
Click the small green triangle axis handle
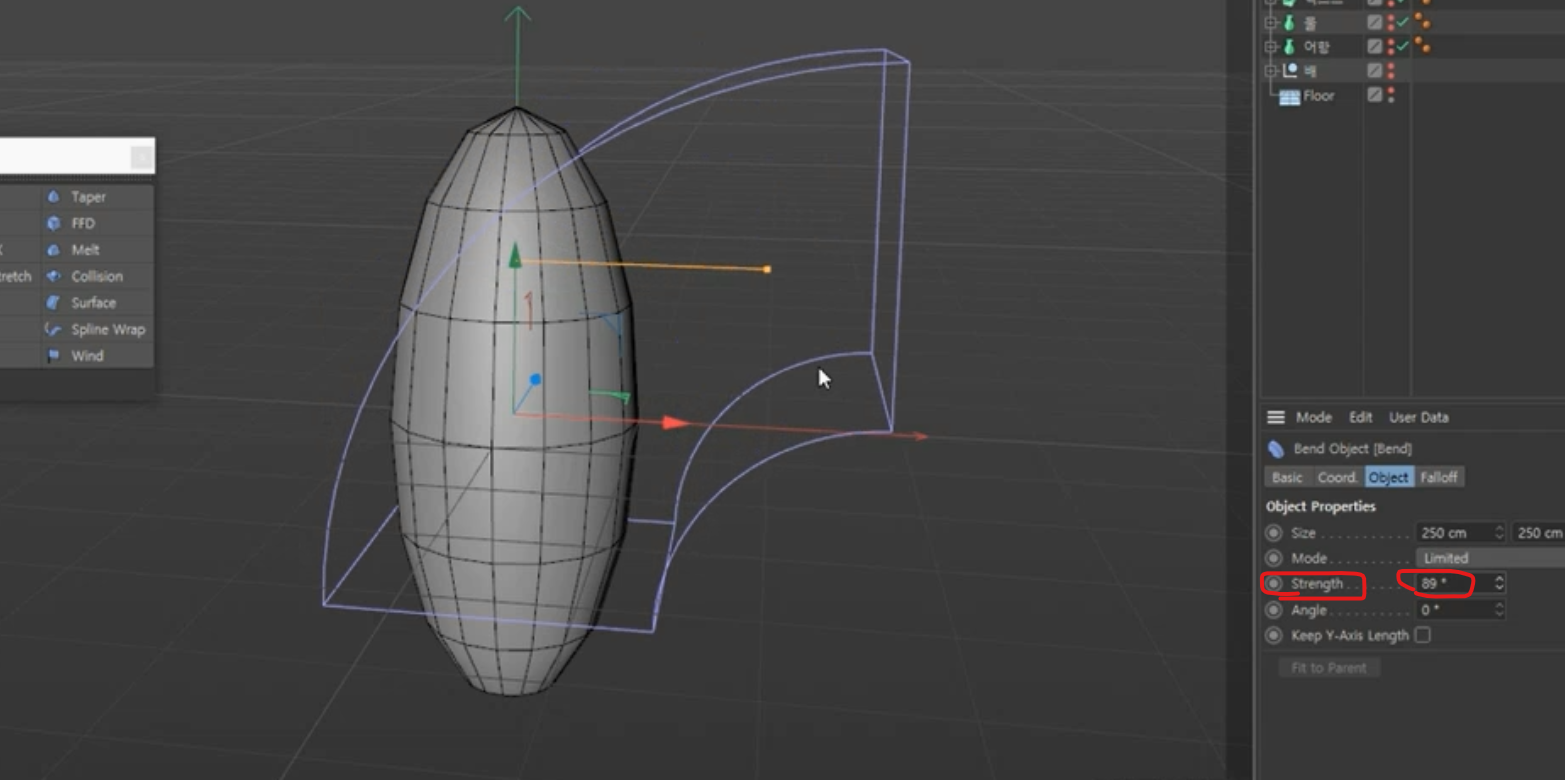pos(515,257)
